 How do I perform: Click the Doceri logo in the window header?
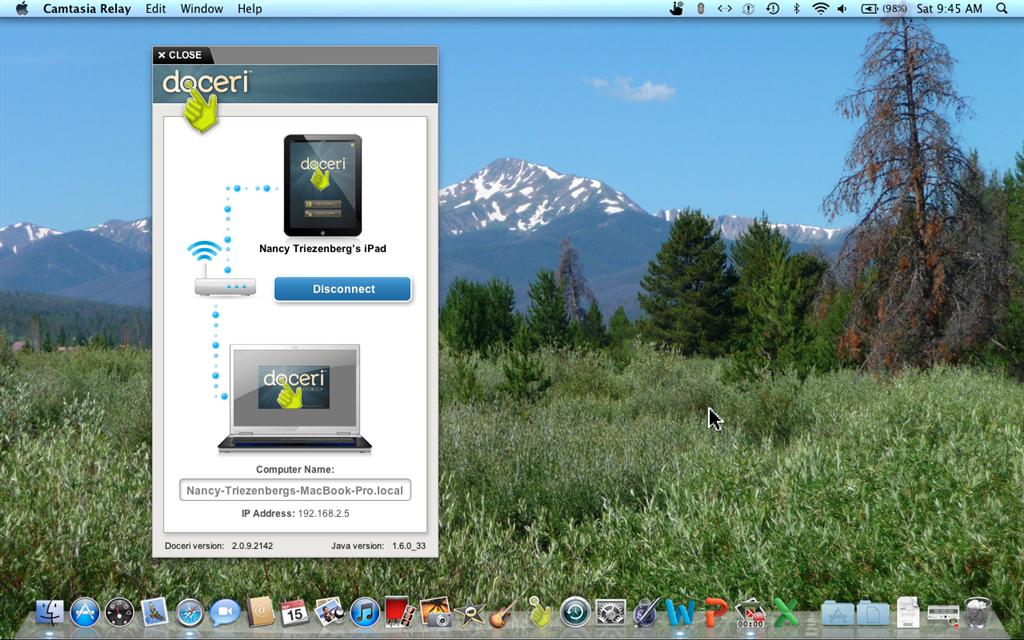[x=205, y=83]
